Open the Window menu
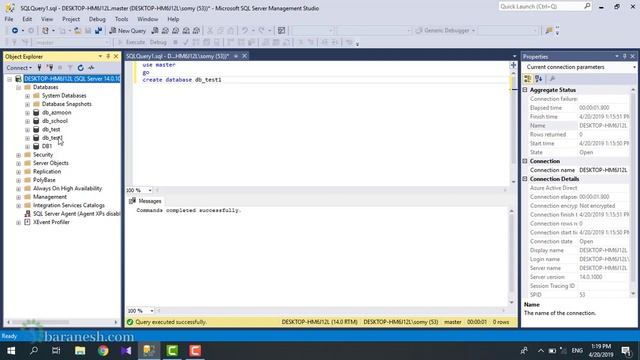 148,19
